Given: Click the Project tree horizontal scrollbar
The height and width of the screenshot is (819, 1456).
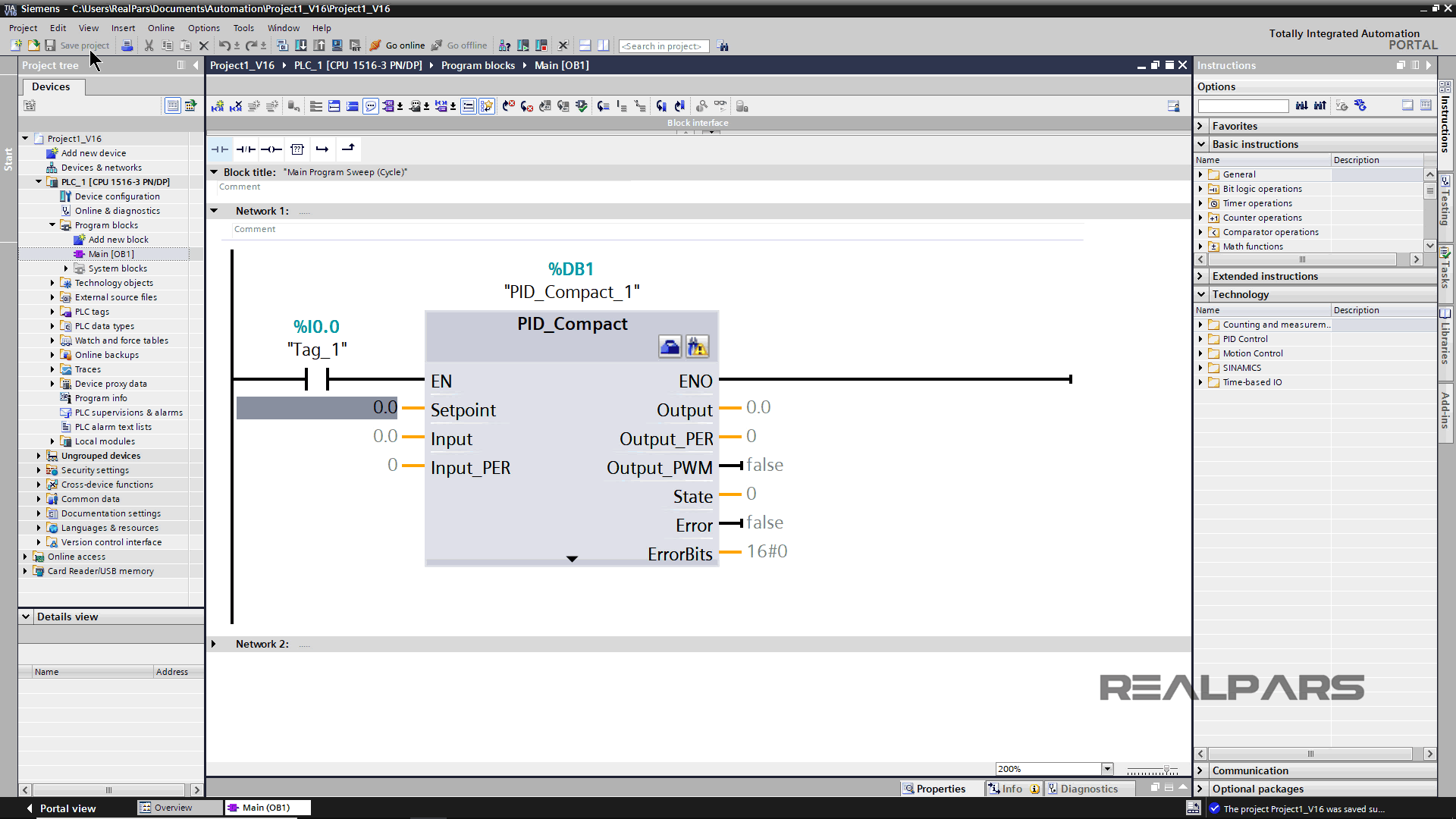Looking at the screenshot, I should [109, 789].
